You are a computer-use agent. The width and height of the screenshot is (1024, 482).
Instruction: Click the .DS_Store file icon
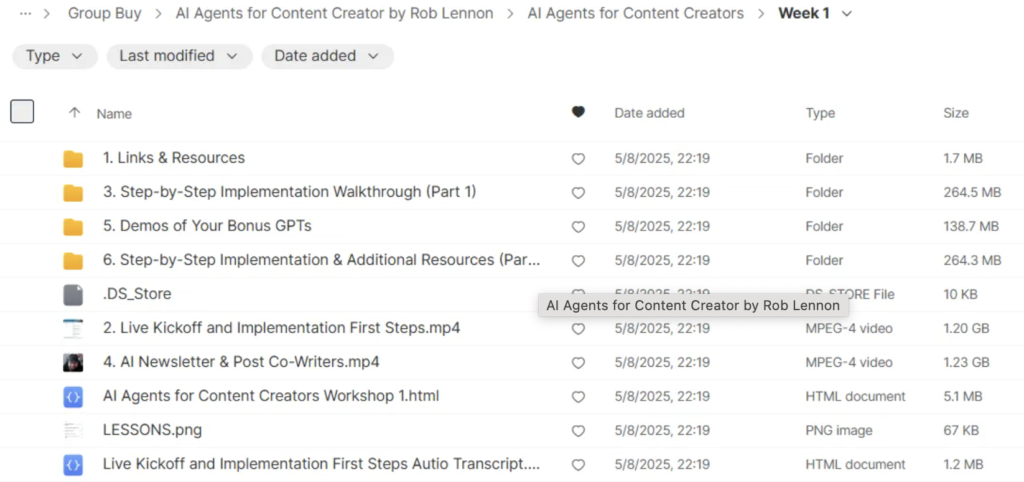[73, 294]
